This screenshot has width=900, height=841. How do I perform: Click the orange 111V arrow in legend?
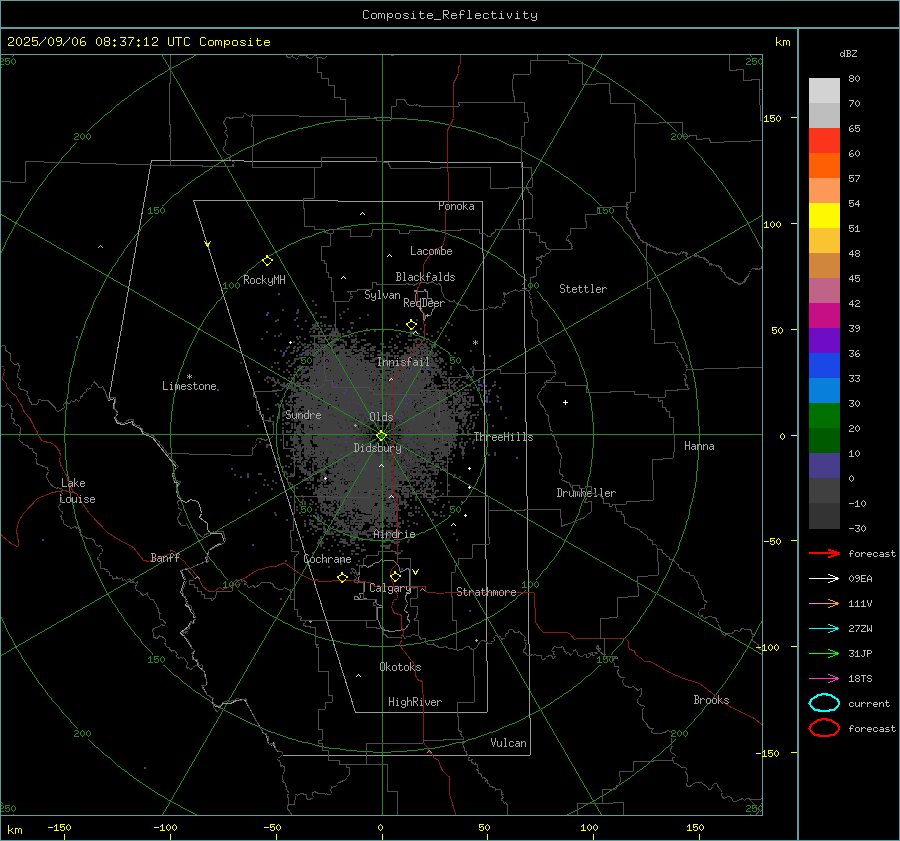[824, 603]
